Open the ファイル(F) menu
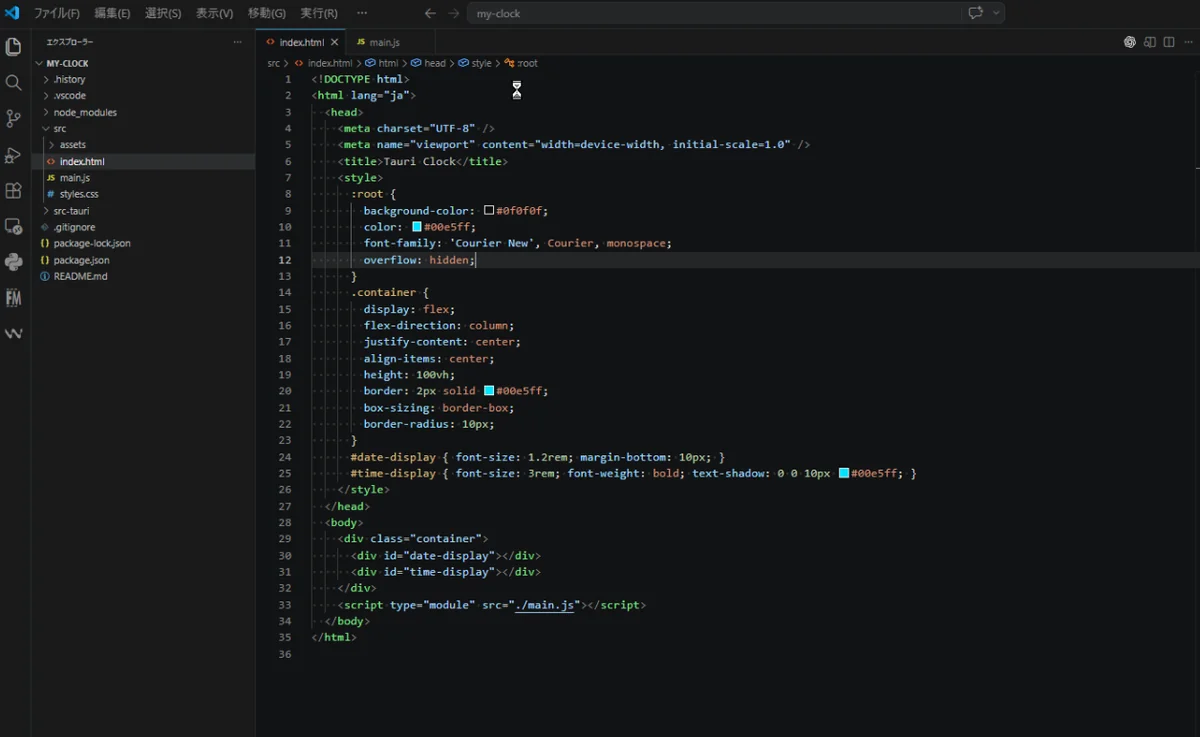1200x737 pixels. click(x=57, y=13)
